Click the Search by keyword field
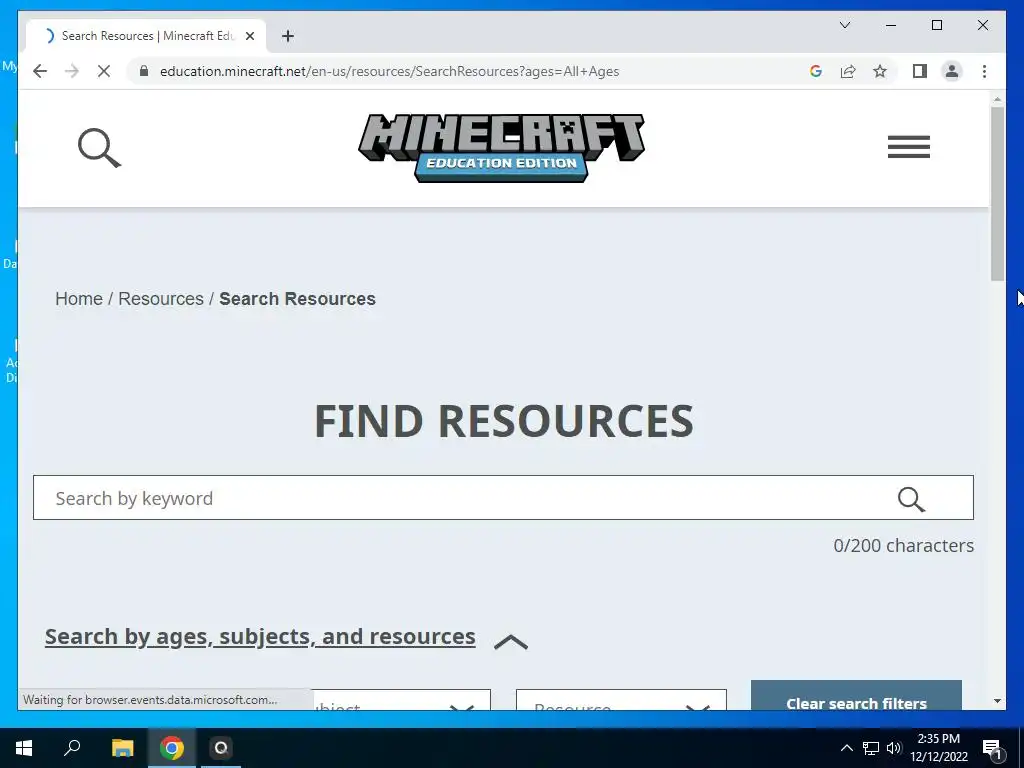The width and height of the screenshot is (1024, 768). coord(503,498)
